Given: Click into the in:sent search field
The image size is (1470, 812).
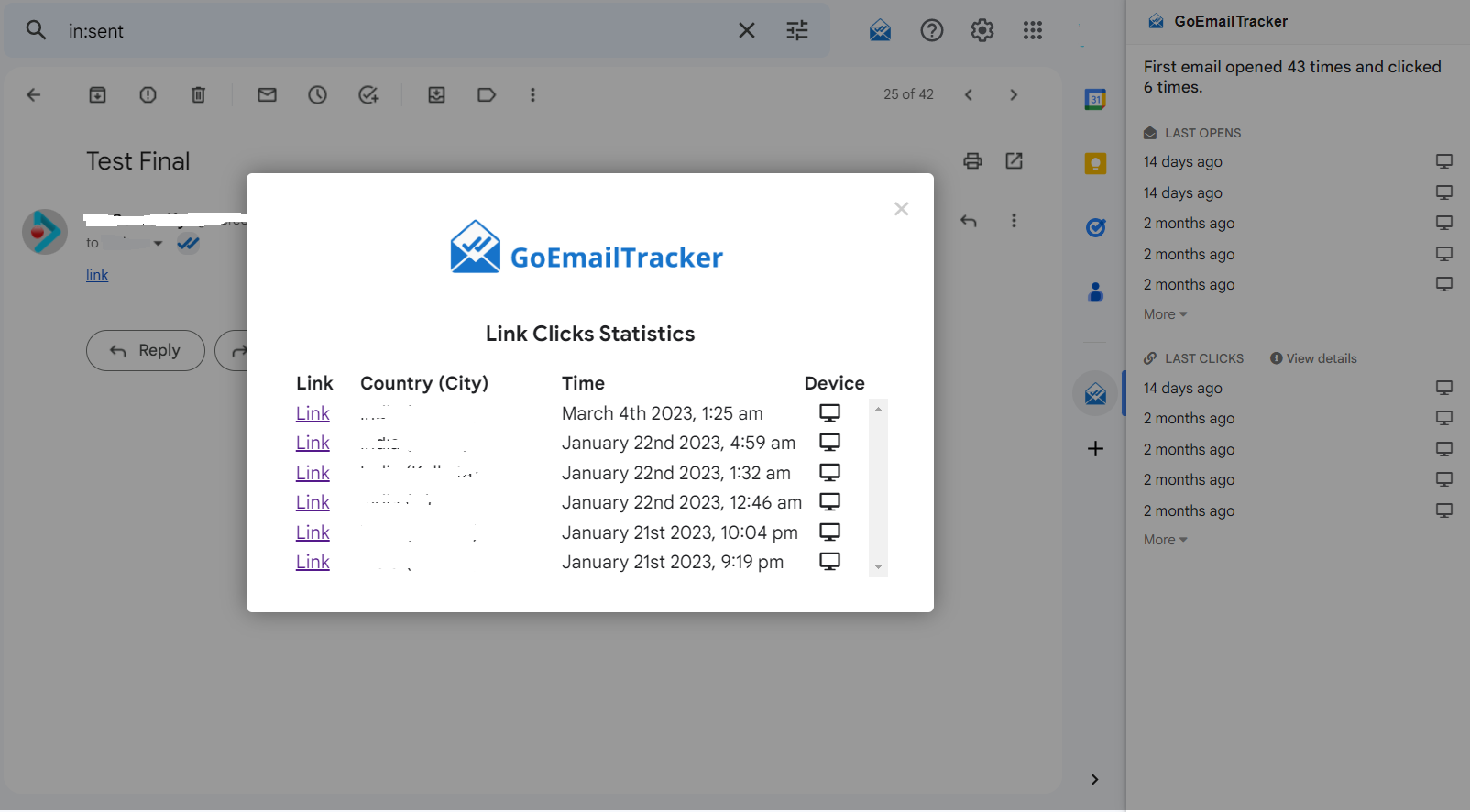Looking at the screenshot, I should 394,30.
